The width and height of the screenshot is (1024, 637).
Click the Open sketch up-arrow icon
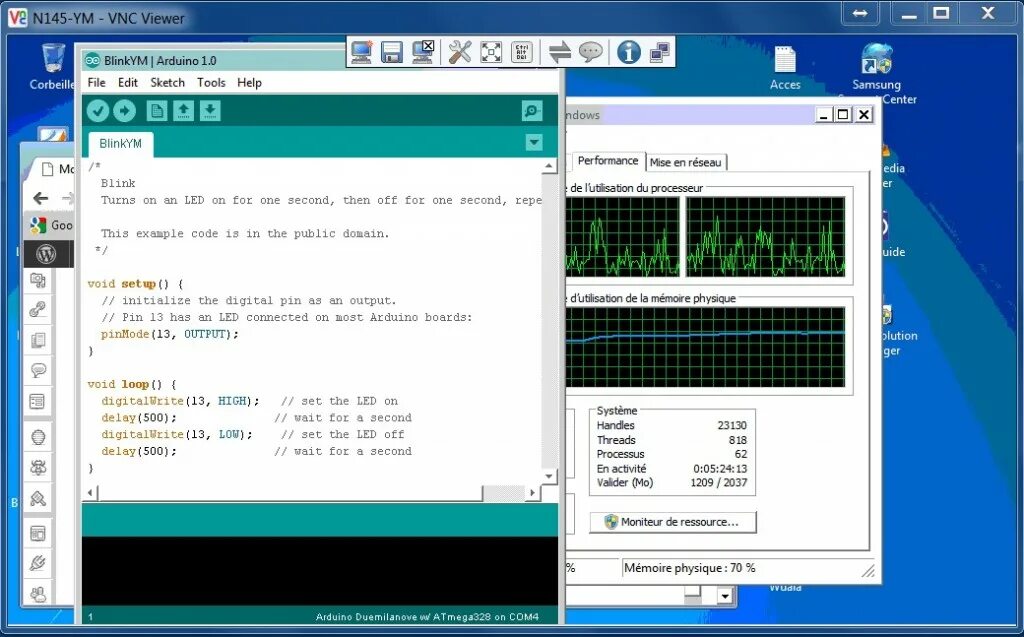pos(184,111)
